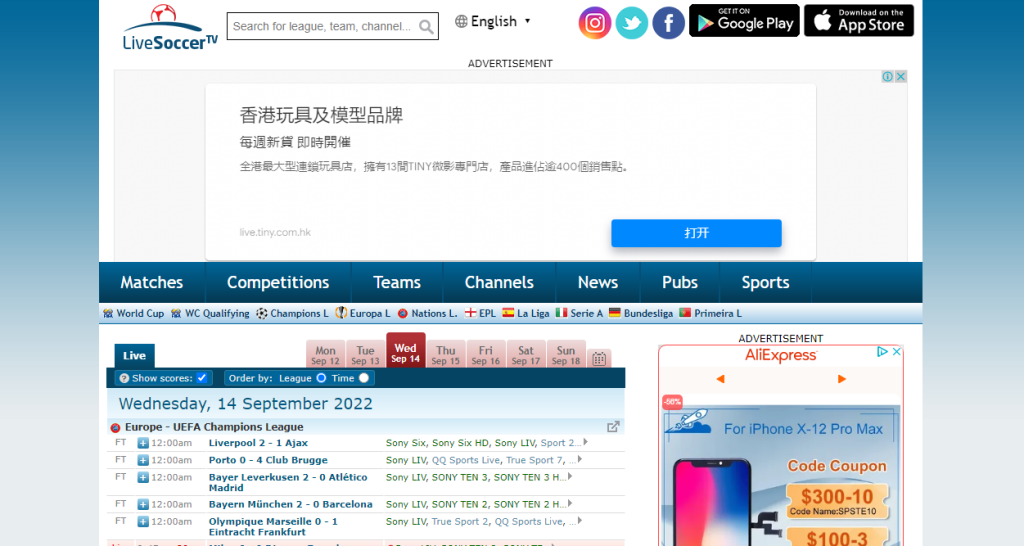Open the Pubs menu
The width and height of the screenshot is (1024, 546).
click(680, 282)
